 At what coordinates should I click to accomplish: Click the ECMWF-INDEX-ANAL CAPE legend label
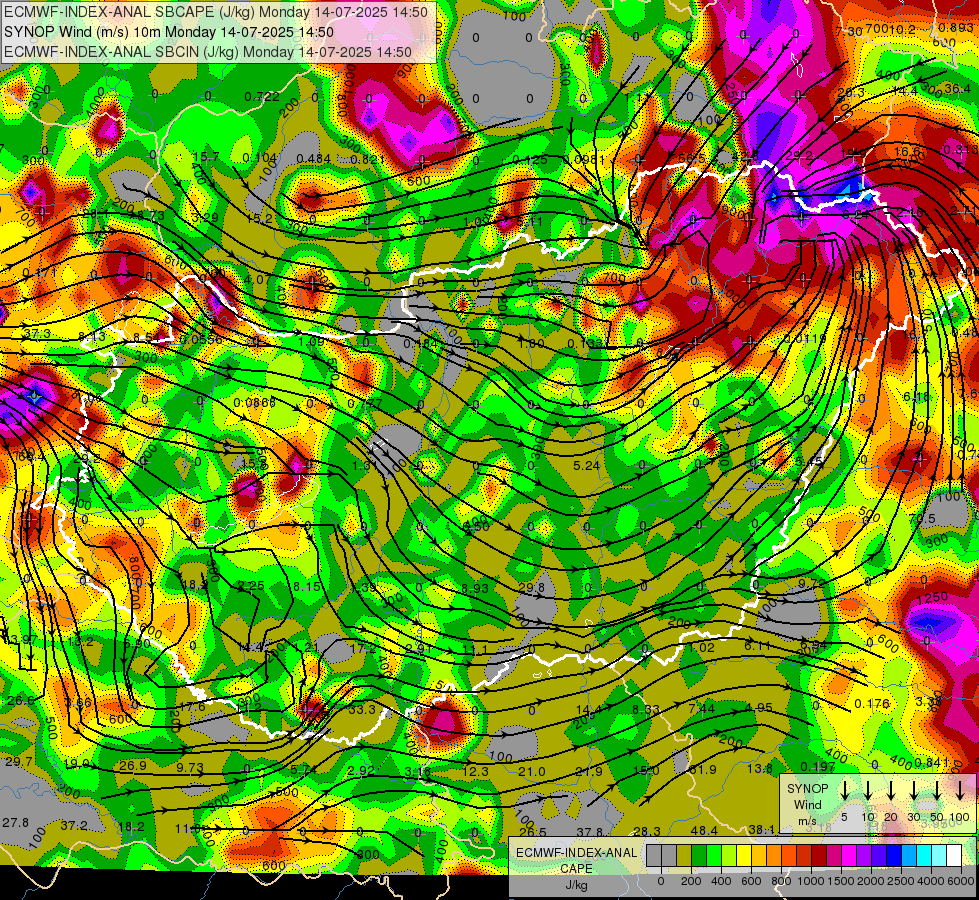click(x=576, y=861)
